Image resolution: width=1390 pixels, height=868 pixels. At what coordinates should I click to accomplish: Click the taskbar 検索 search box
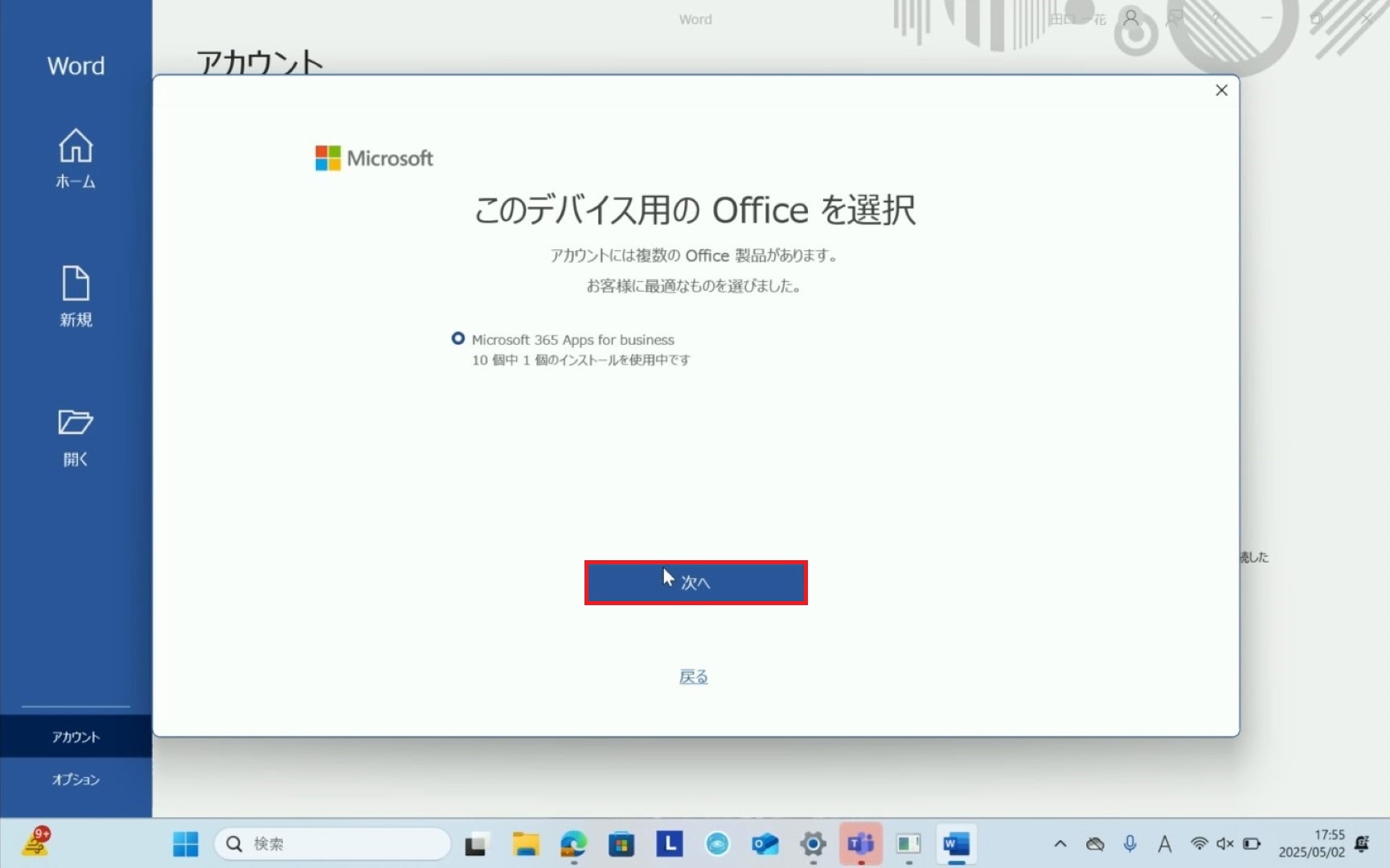[332, 844]
